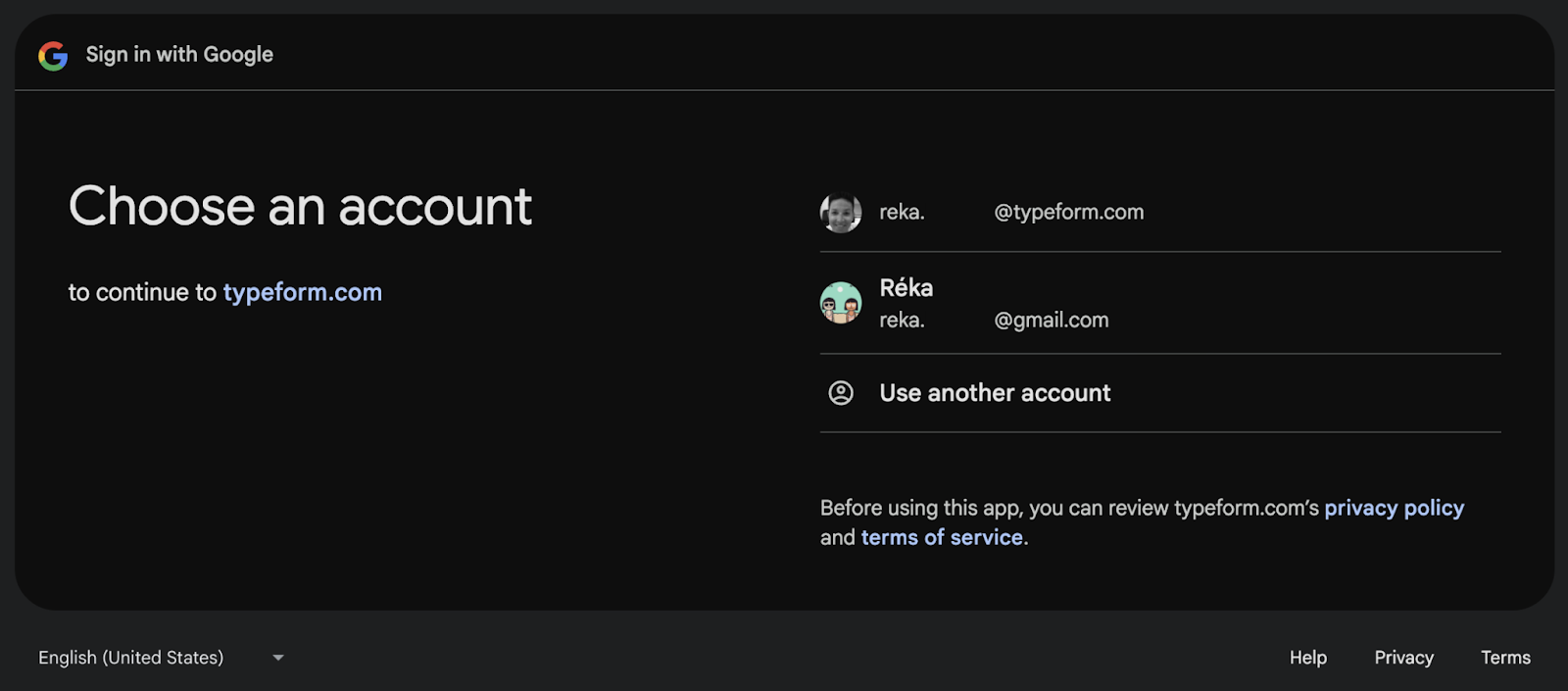The image size is (1568, 691).
Task: Click the Sign in with Google header text
Action: [179, 55]
